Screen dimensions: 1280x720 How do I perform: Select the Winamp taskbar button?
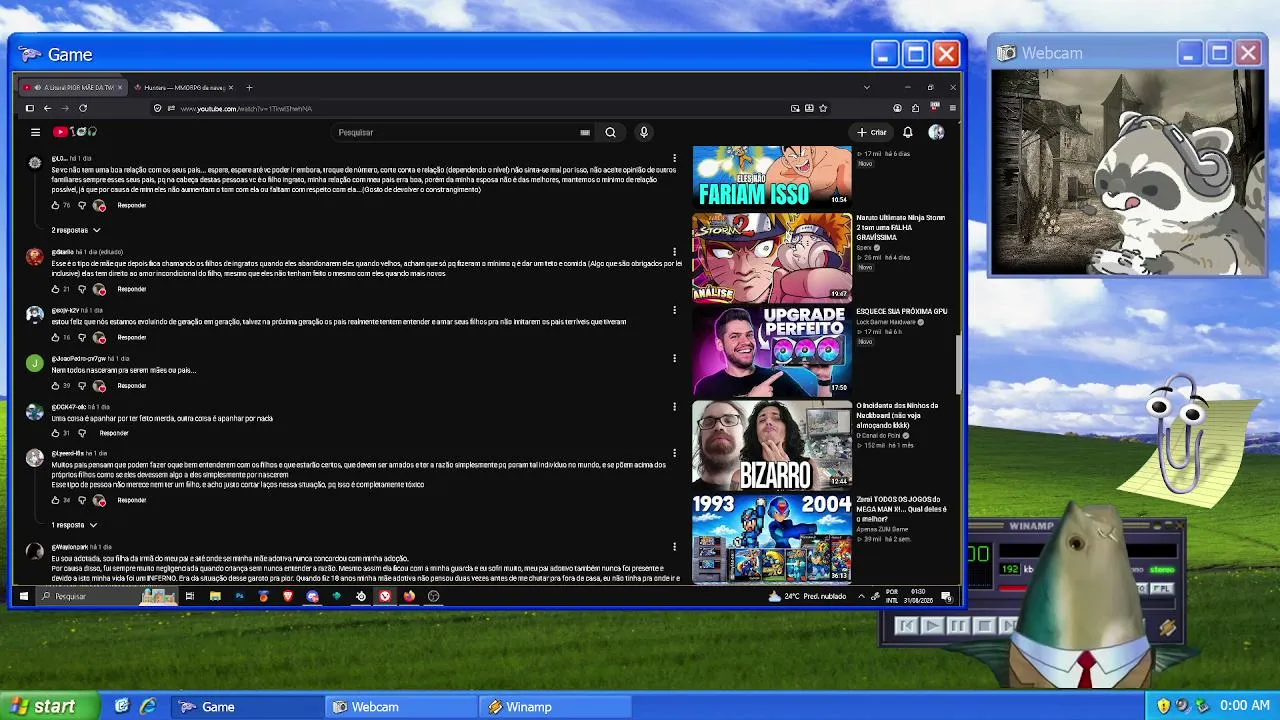(x=555, y=706)
